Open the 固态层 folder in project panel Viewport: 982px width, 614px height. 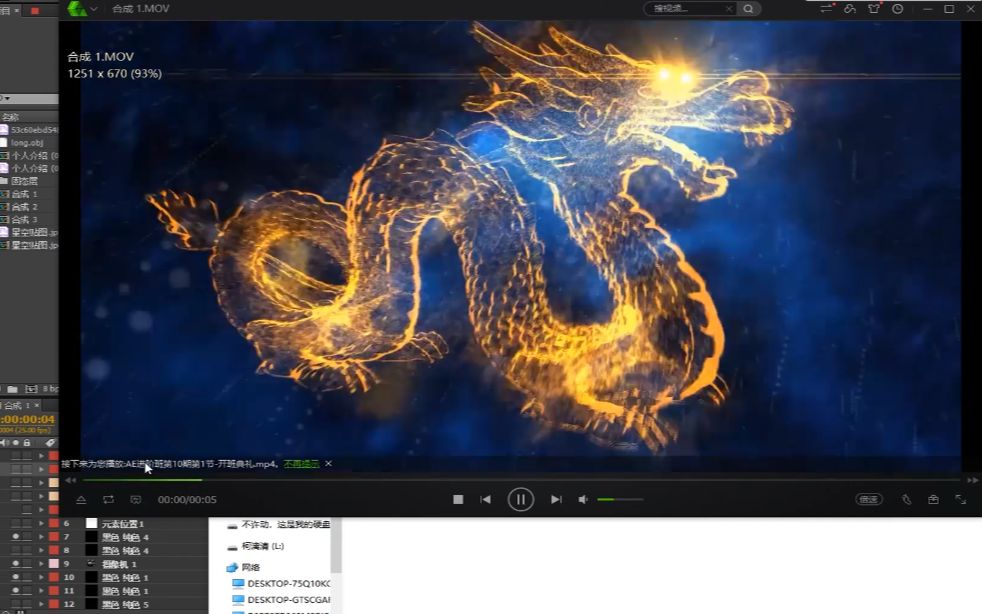[24, 180]
